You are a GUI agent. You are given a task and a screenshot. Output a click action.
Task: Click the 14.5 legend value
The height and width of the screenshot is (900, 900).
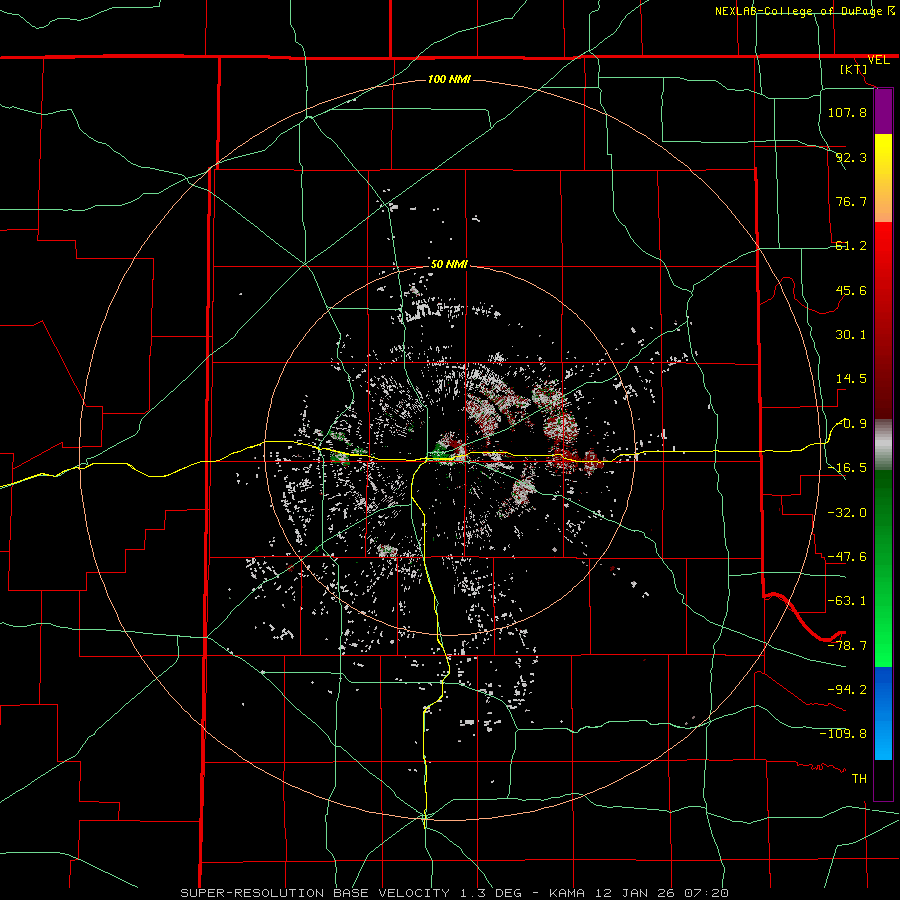(x=851, y=379)
